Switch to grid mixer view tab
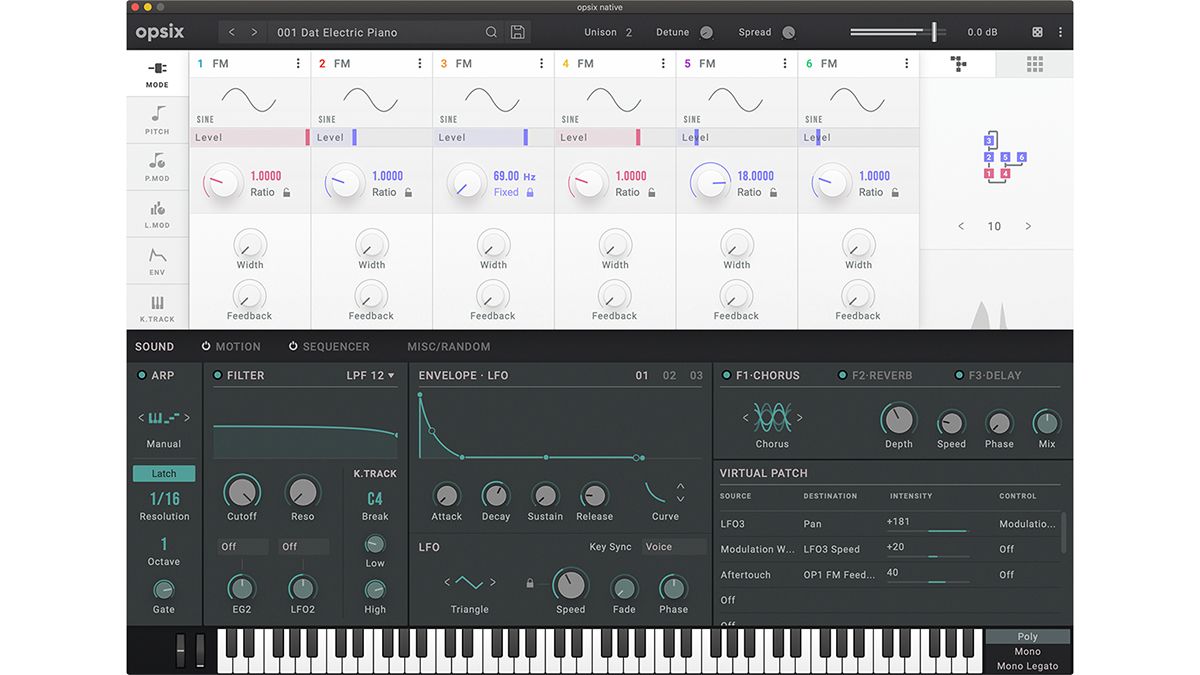This screenshot has width=1200, height=675. (x=1035, y=64)
